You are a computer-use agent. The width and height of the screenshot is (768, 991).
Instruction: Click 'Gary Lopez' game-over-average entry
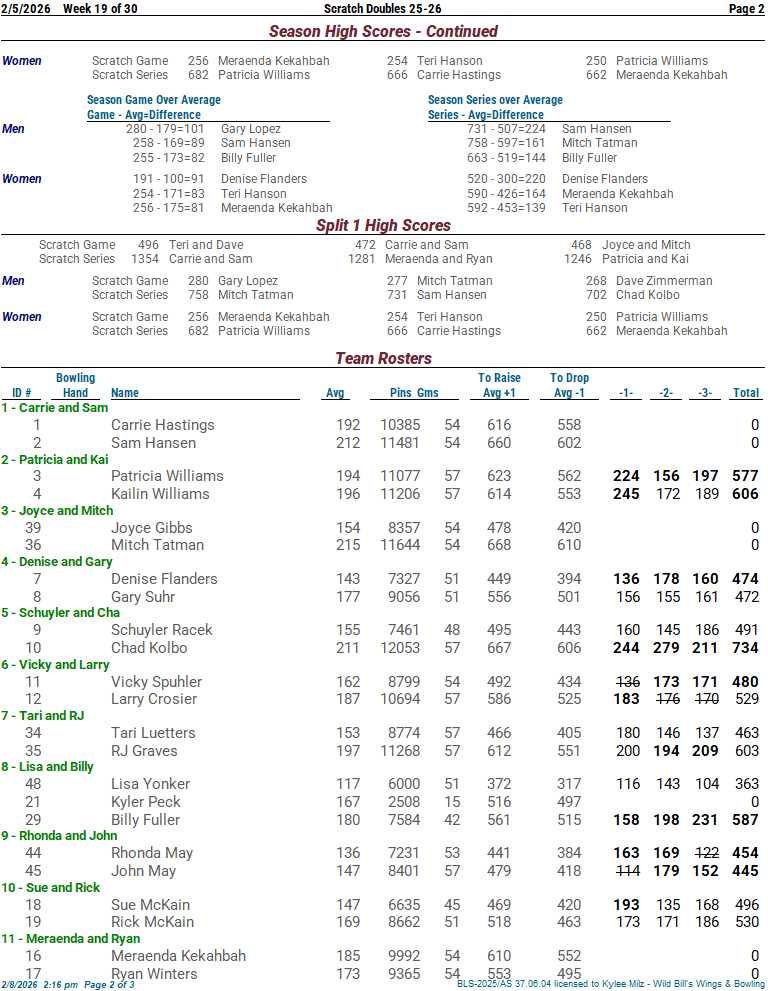[x=251, y=129]
